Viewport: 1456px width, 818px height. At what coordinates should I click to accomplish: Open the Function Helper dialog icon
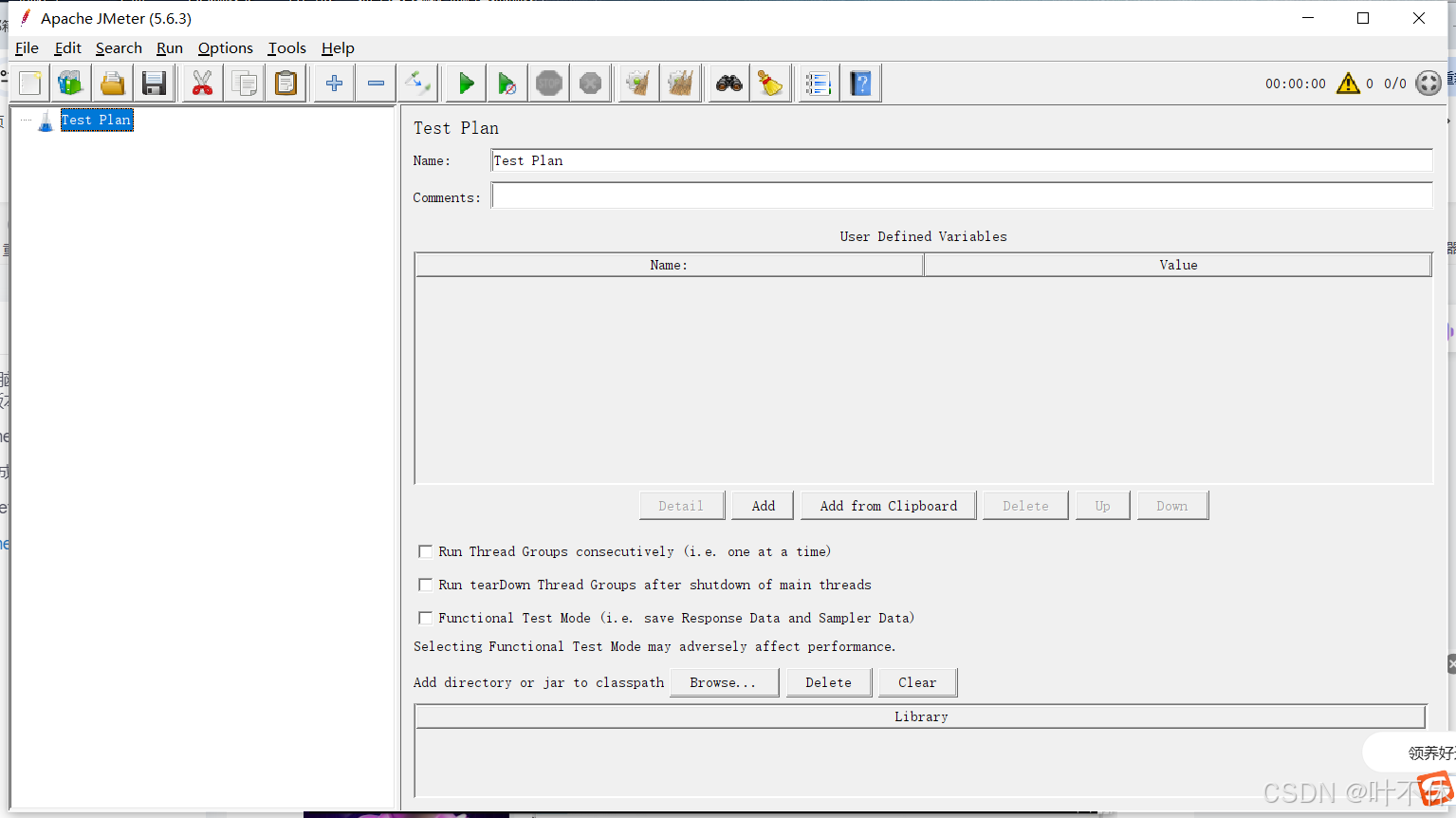point(819,84)
